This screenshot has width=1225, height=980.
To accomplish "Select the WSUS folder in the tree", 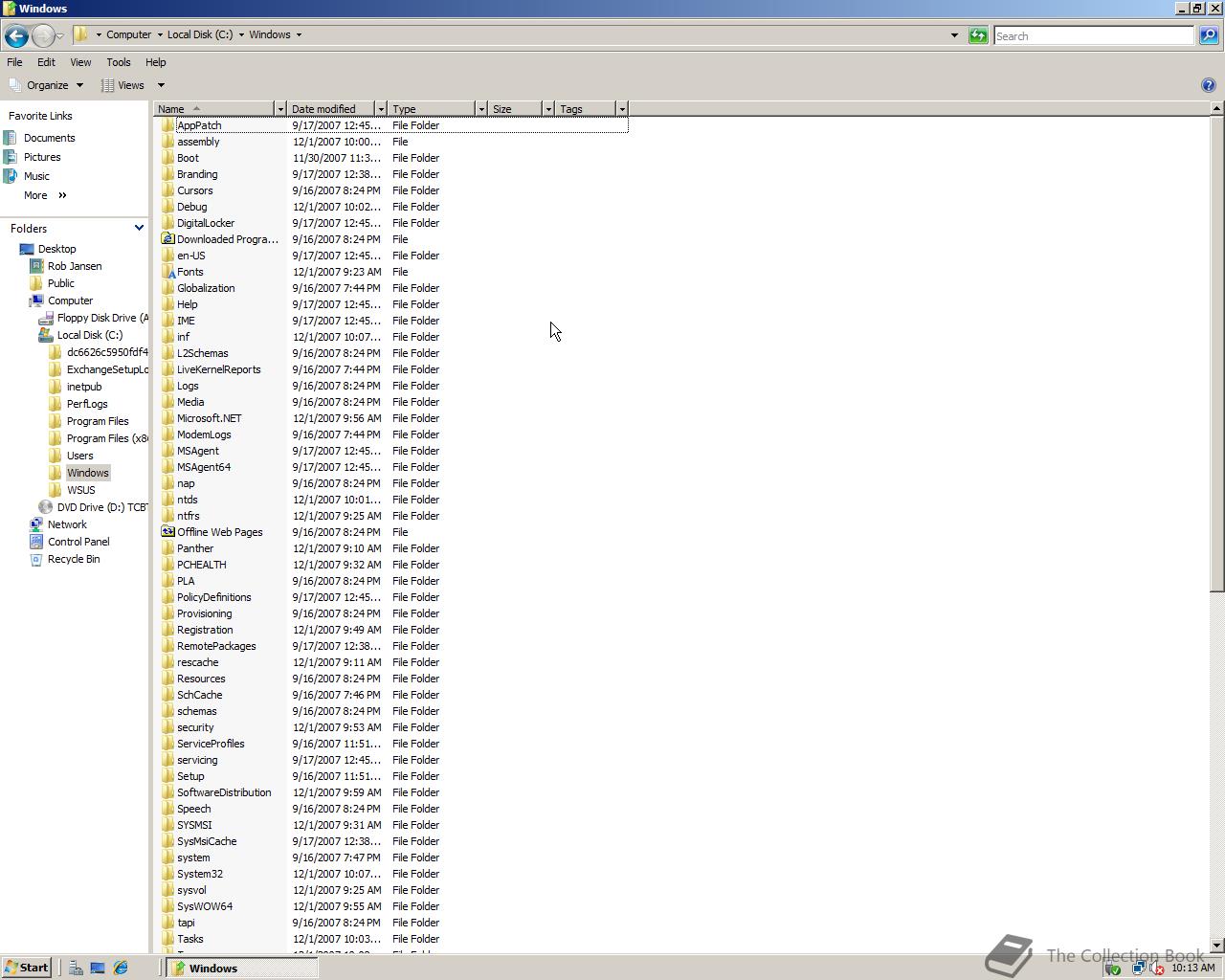I will pos(81,490).
